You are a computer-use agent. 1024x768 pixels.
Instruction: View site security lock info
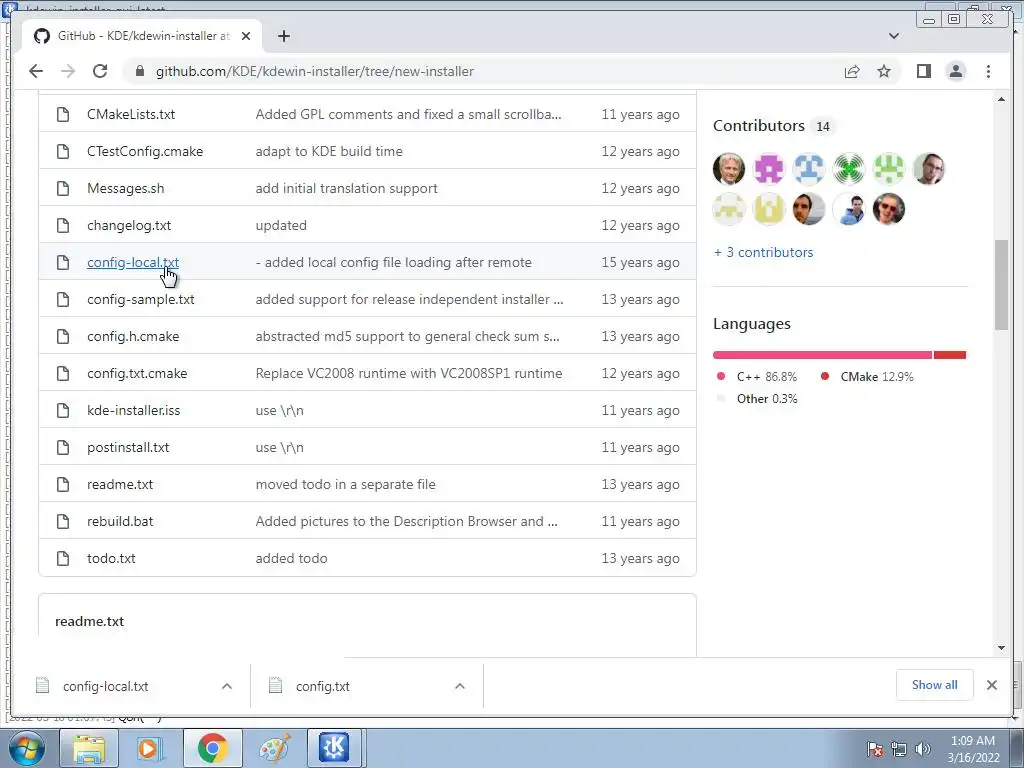tap(139, 71)
